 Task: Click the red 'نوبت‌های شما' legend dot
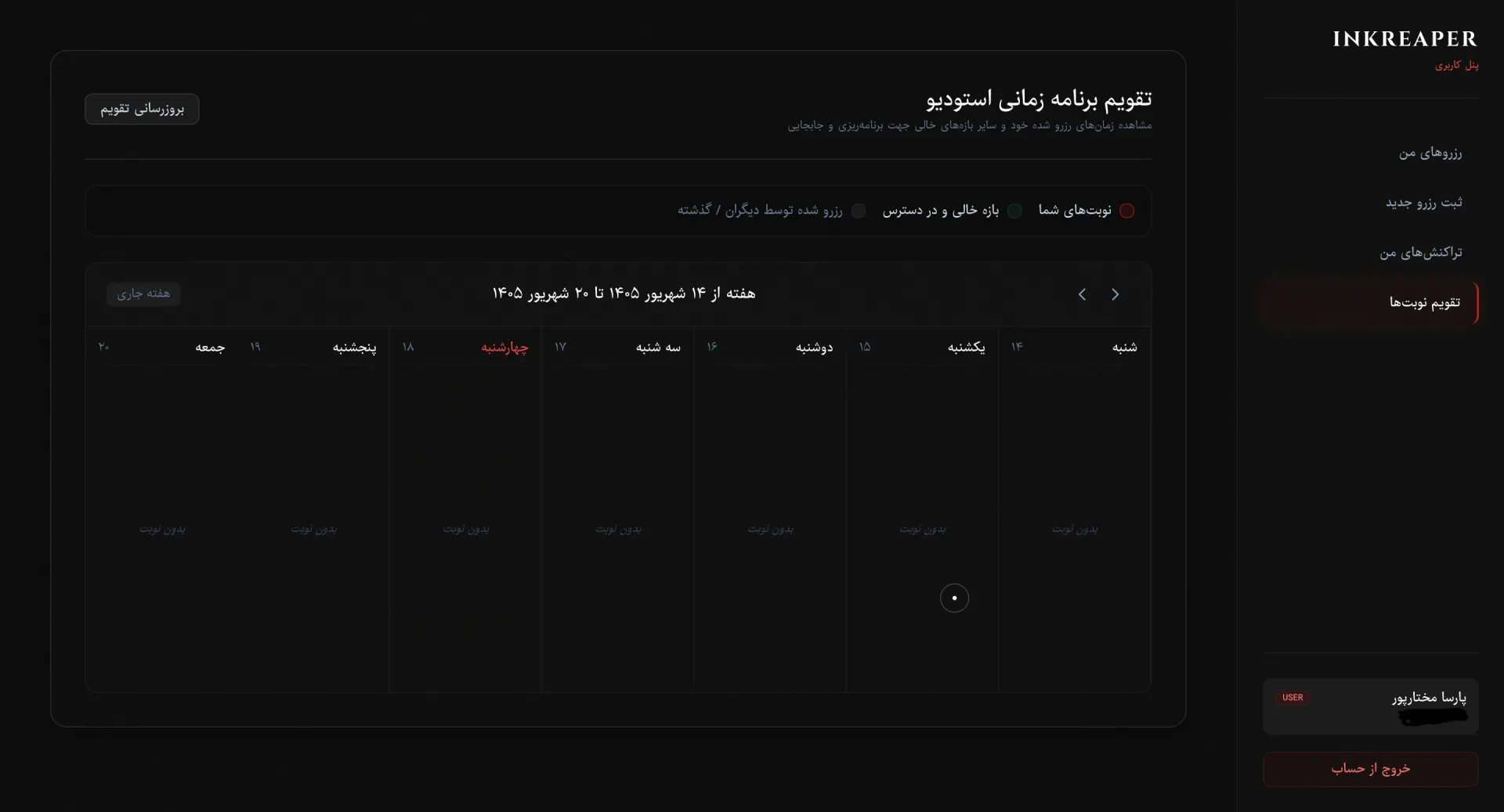pos(1126,211)
